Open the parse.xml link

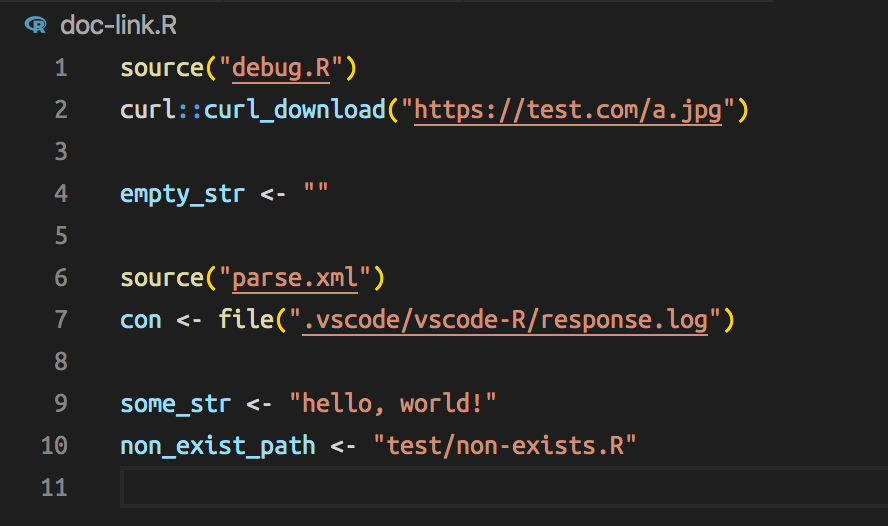(295, 279)
